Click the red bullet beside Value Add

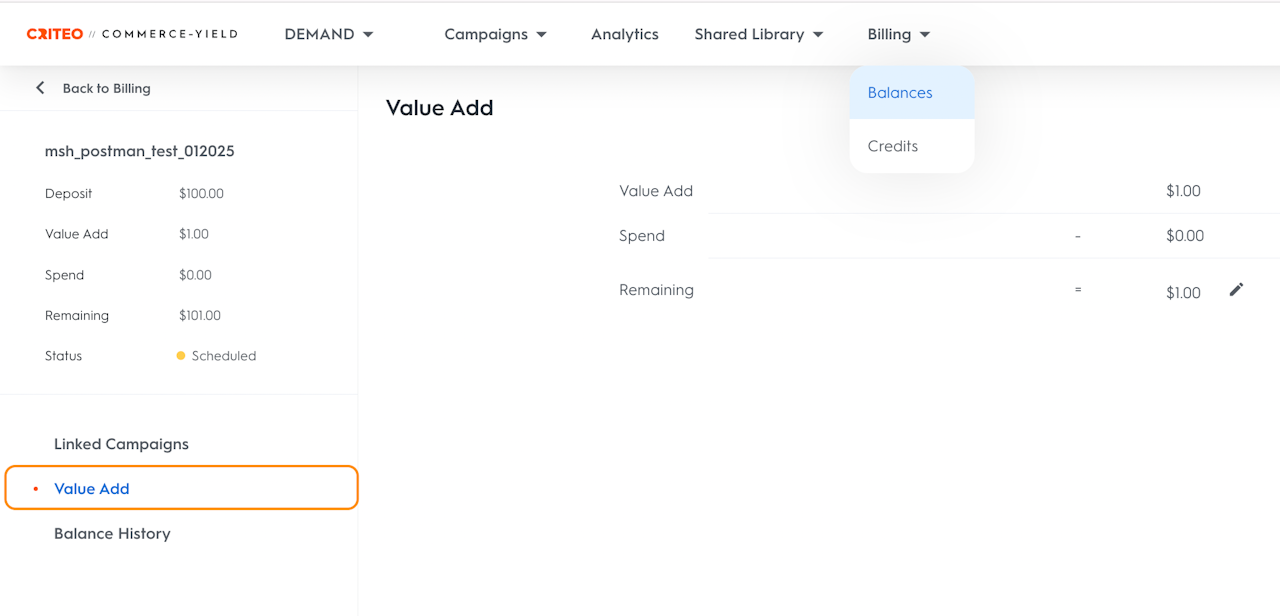coord(36,489)
